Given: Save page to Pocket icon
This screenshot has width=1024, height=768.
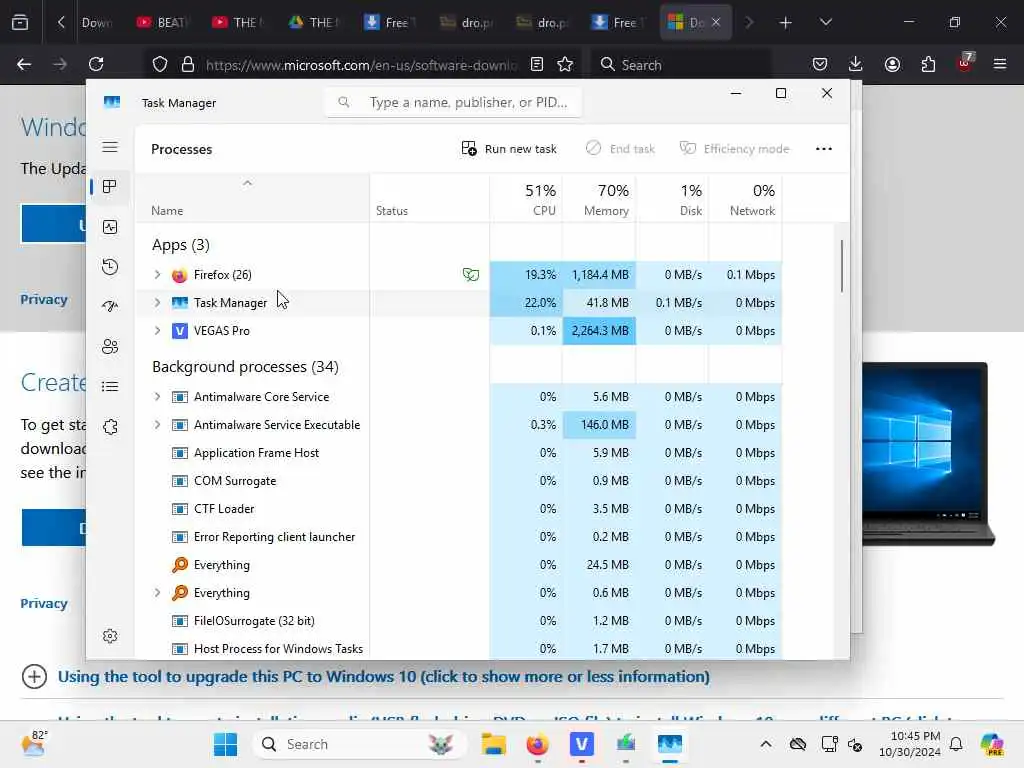Looking at the screenshot, I should click(820, 64).
